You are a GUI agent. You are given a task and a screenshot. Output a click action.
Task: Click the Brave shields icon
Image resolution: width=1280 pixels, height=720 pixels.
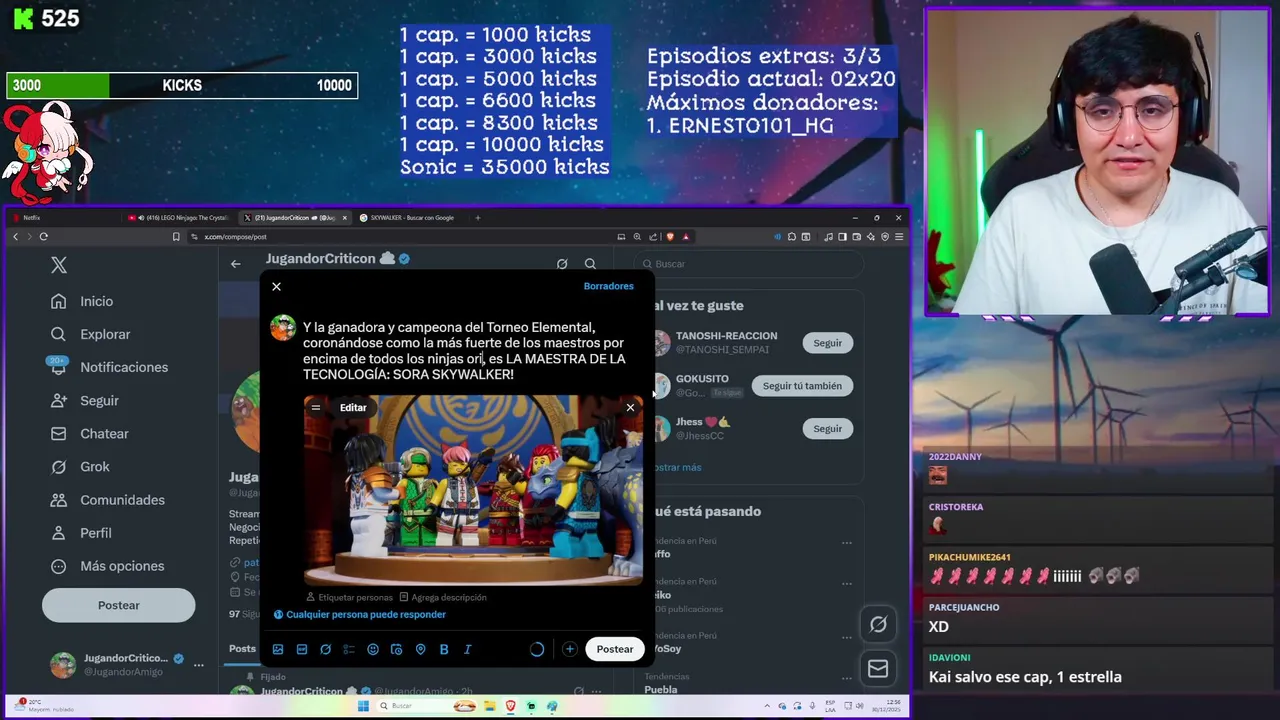[670, 237]
